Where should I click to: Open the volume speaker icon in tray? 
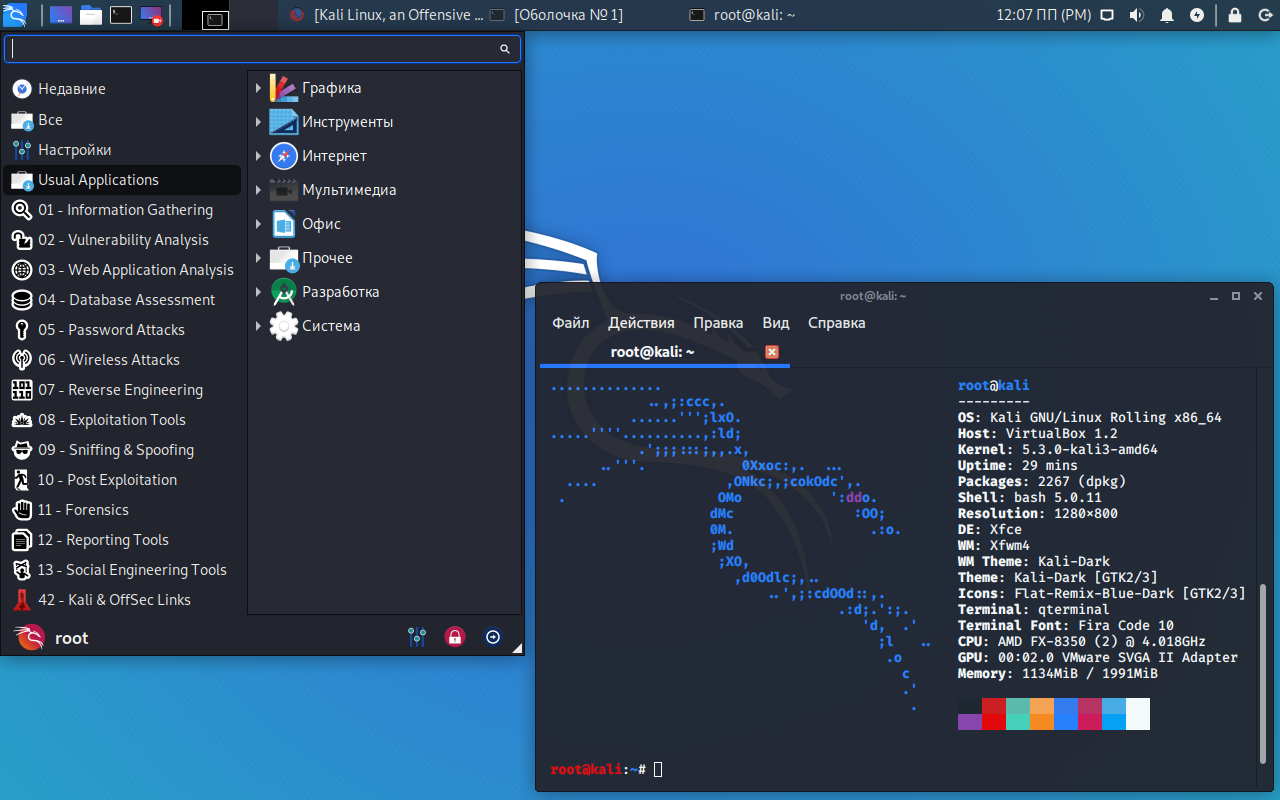click(1137, 15)
